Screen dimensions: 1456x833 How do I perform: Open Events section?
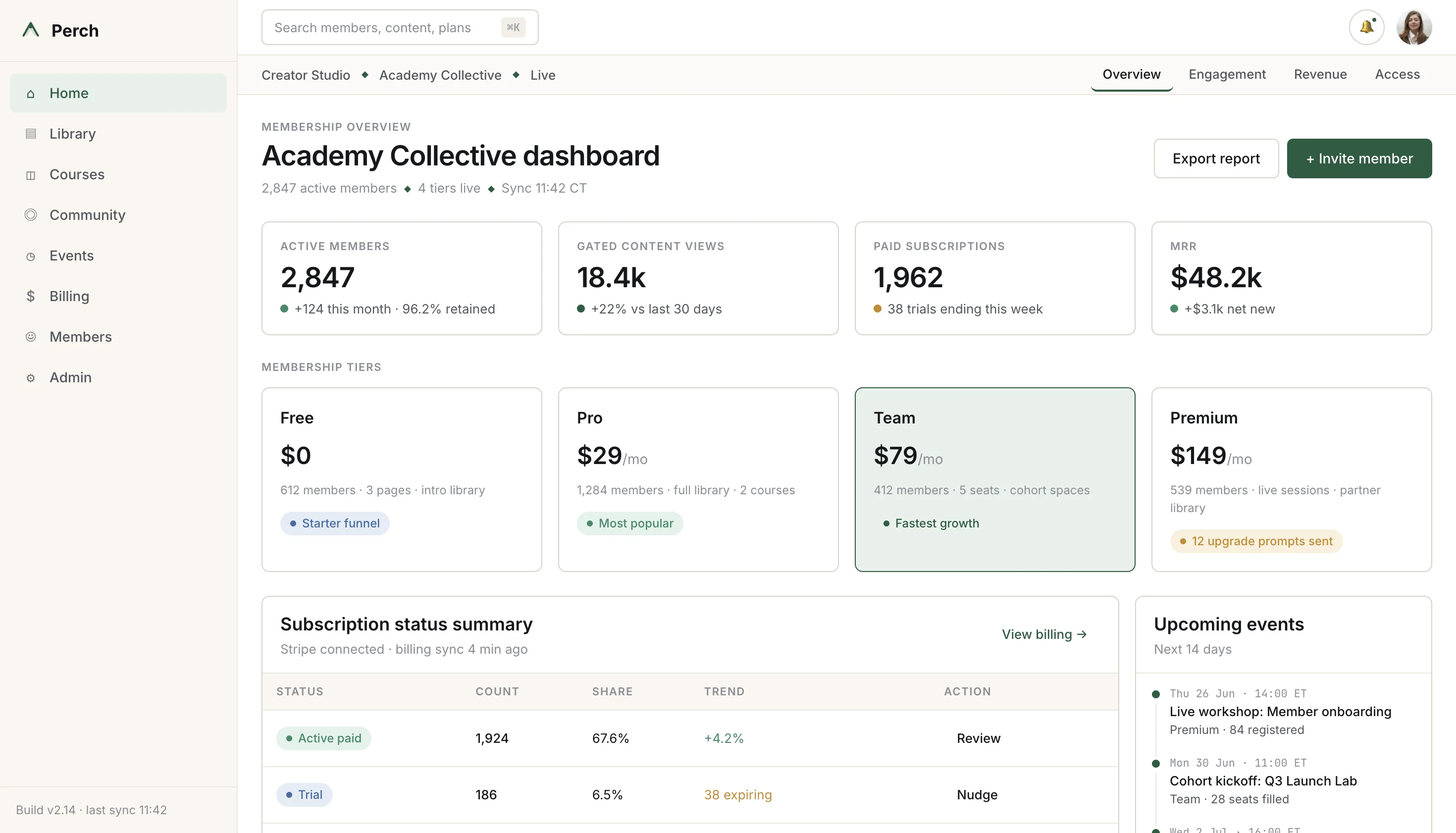pos(118,256)
